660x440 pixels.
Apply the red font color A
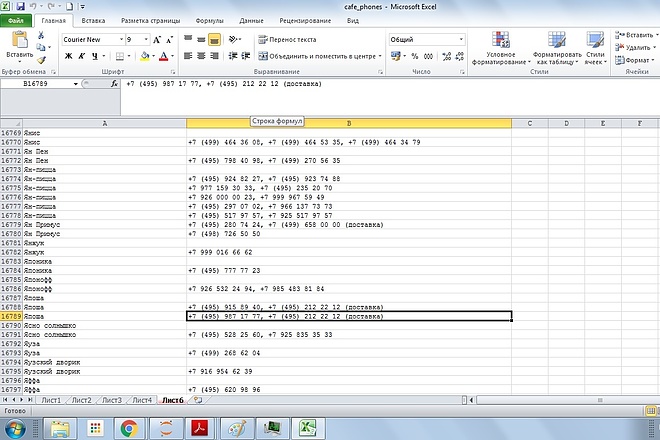click(164, 56)
